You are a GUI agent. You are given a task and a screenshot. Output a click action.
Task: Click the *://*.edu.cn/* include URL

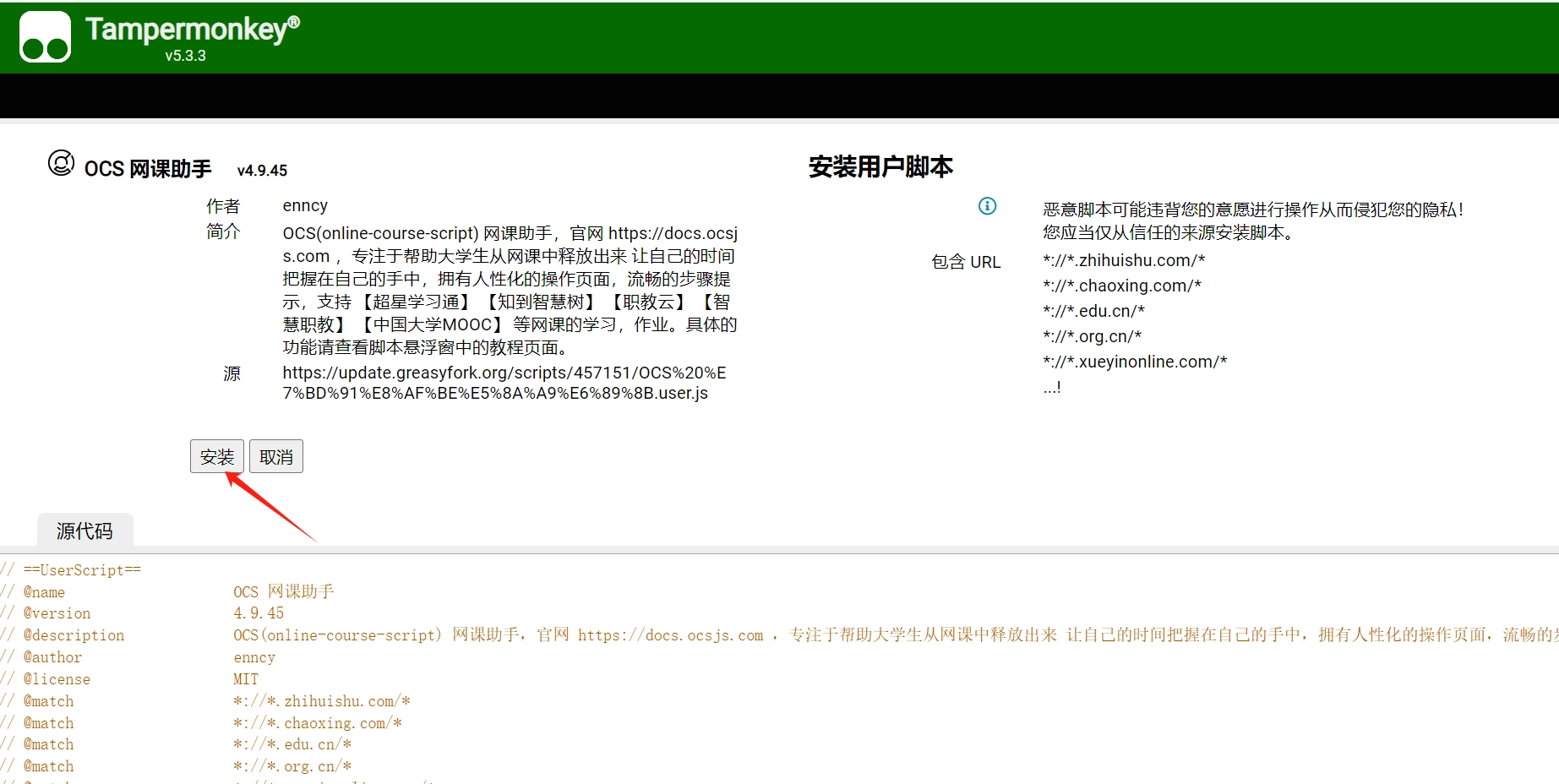[x=1093, y=311]
